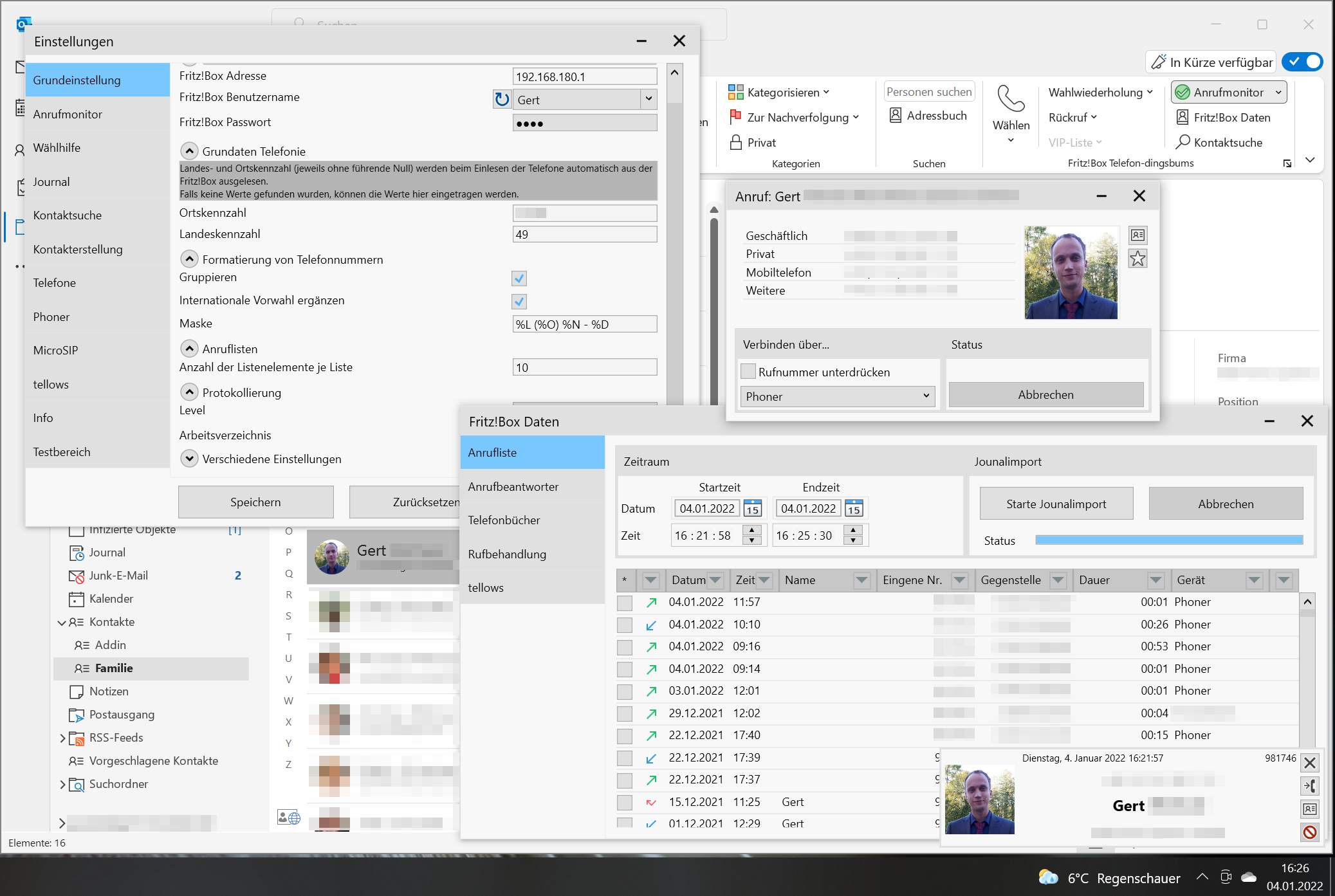Expand the Verschiedene Einstellungen section
The image size is (1335, 896).
click(x=189, y=459)
